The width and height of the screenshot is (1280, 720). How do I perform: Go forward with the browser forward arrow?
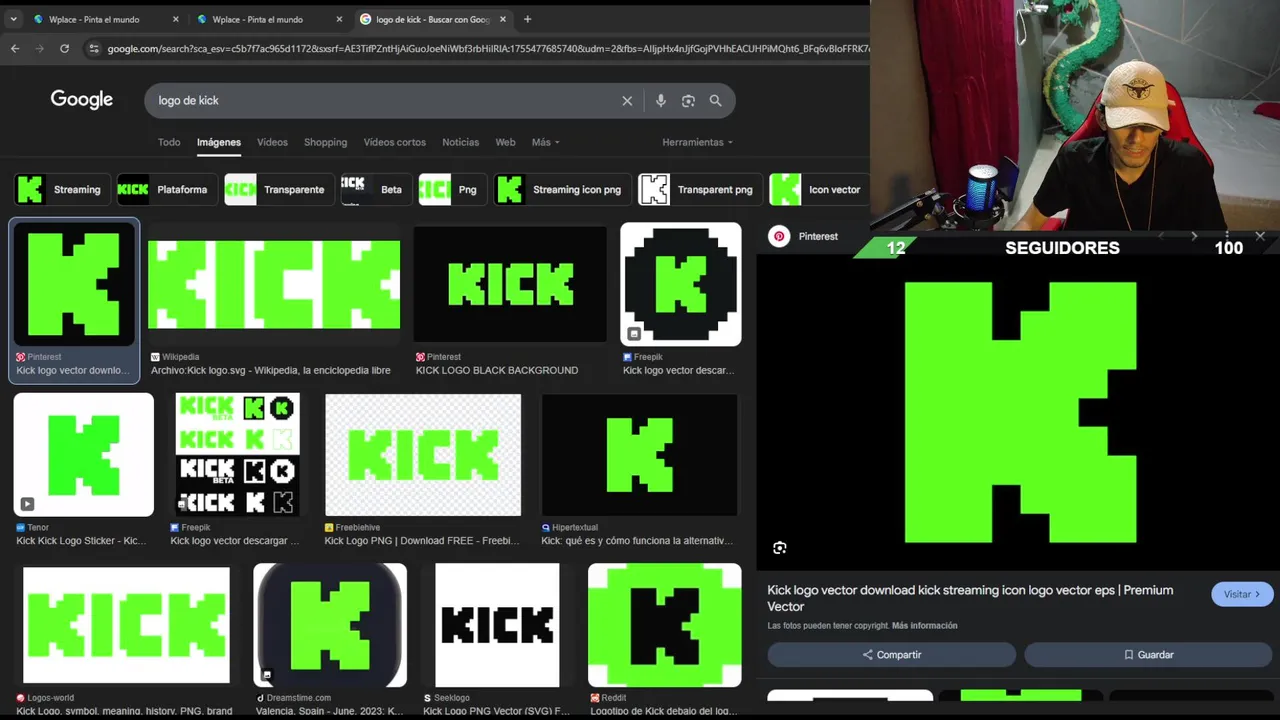click(x=40, y=48)
